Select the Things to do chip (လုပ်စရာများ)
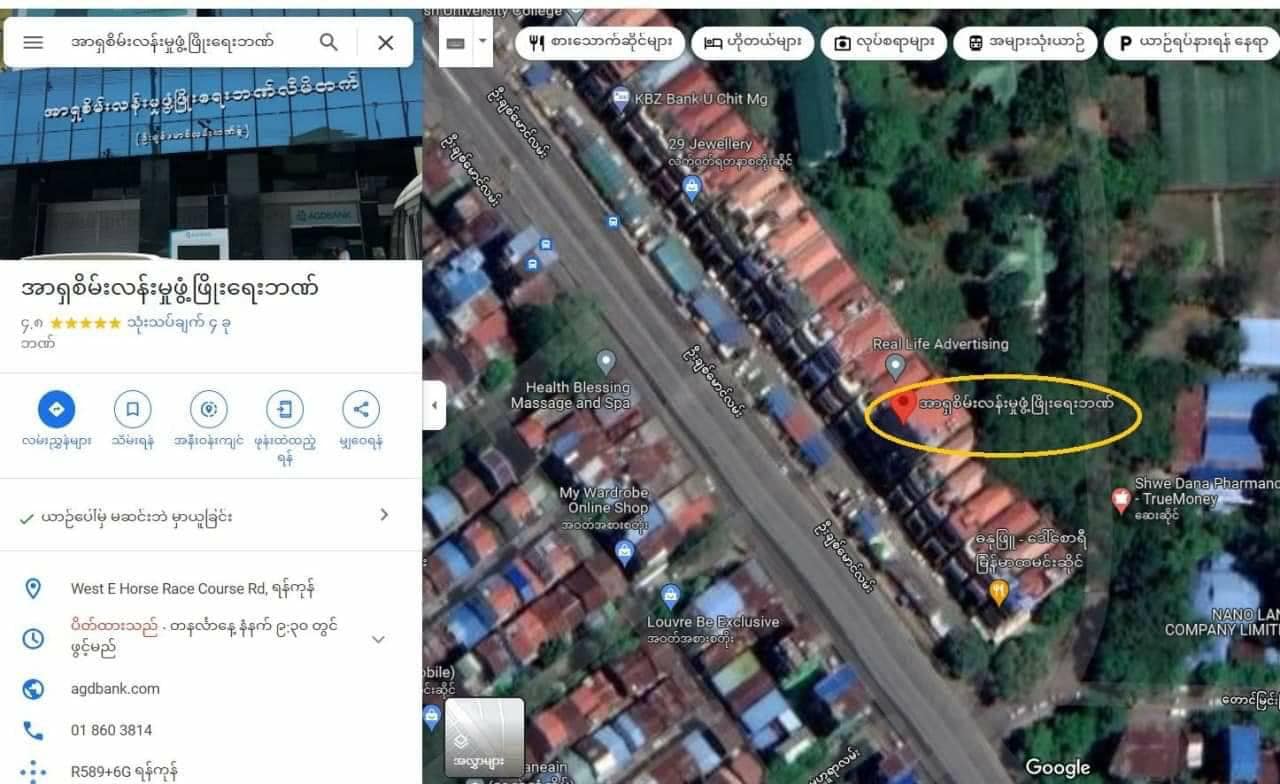Screen dimensions: 1280x784 883,43
